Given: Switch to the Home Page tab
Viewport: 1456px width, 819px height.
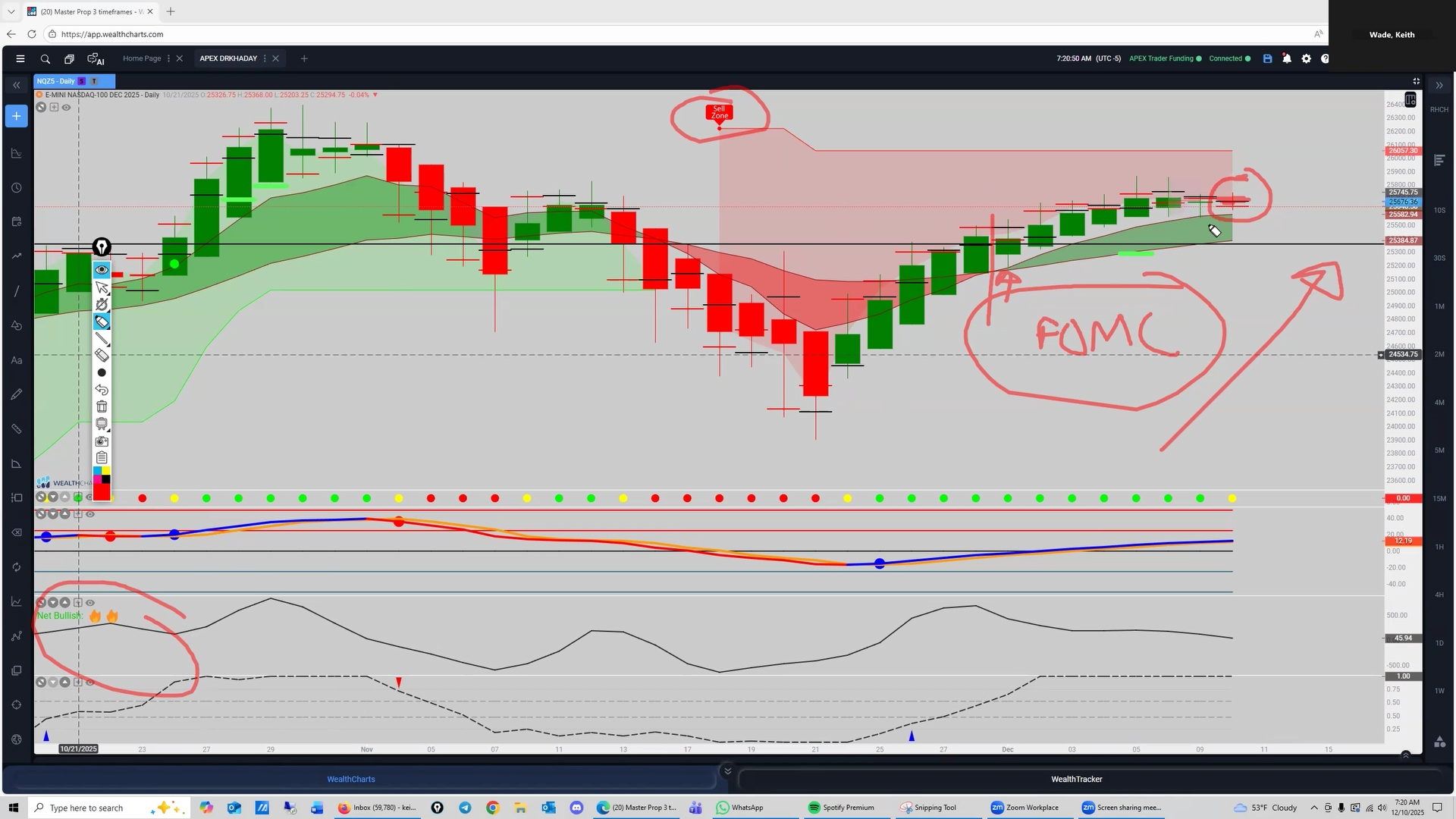Looking at the screenshot, I should tap(142, 58).
